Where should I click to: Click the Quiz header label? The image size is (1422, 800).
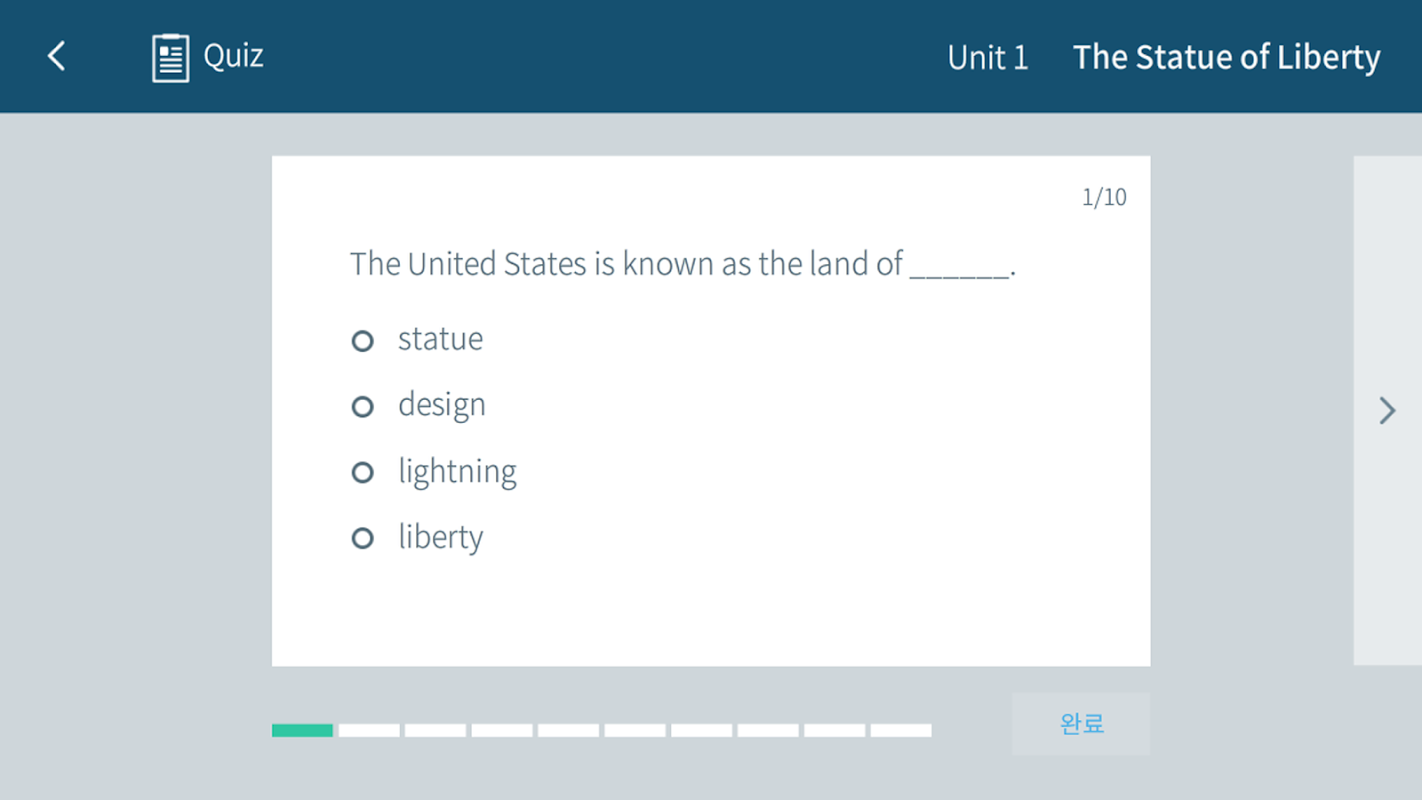tap(233, 56)
